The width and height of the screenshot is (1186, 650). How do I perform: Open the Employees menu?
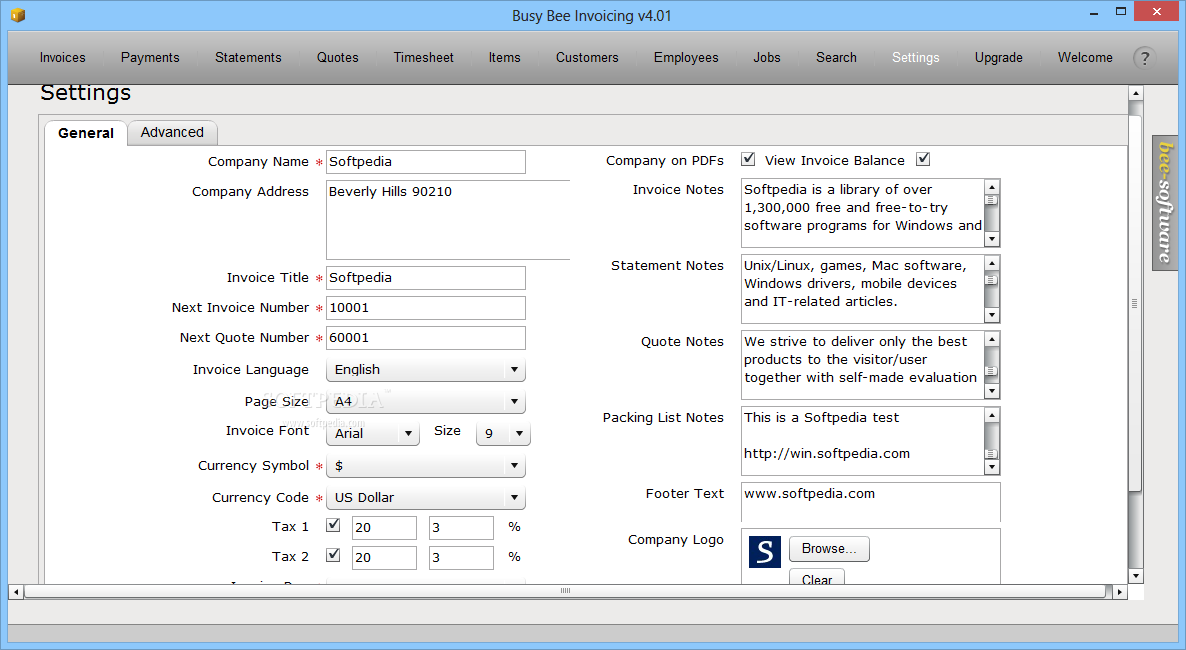[x=686, y=58]
